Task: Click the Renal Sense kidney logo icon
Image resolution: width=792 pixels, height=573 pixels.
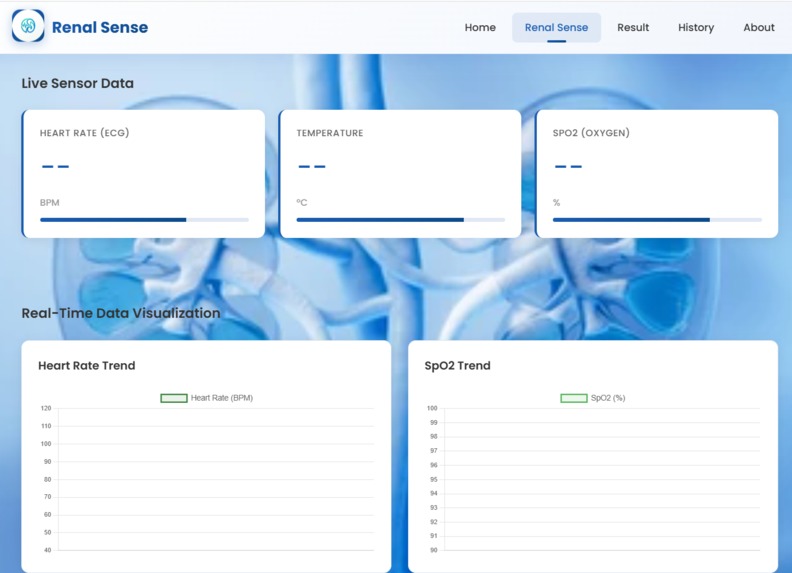Action: 28,26
